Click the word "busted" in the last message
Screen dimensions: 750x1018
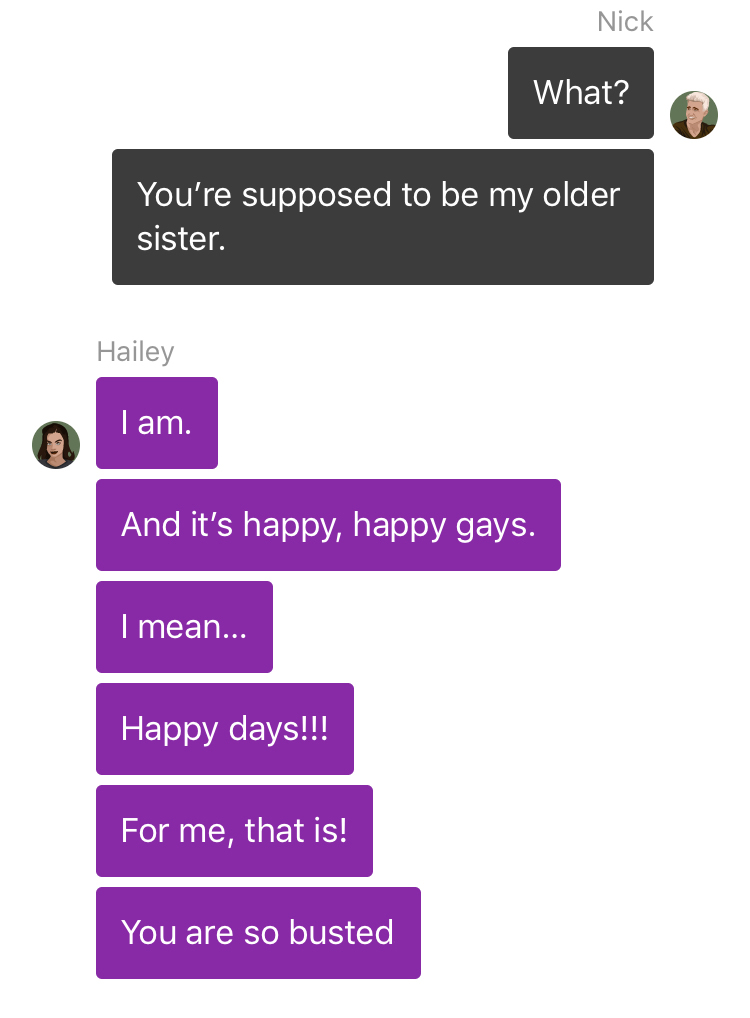341,932
